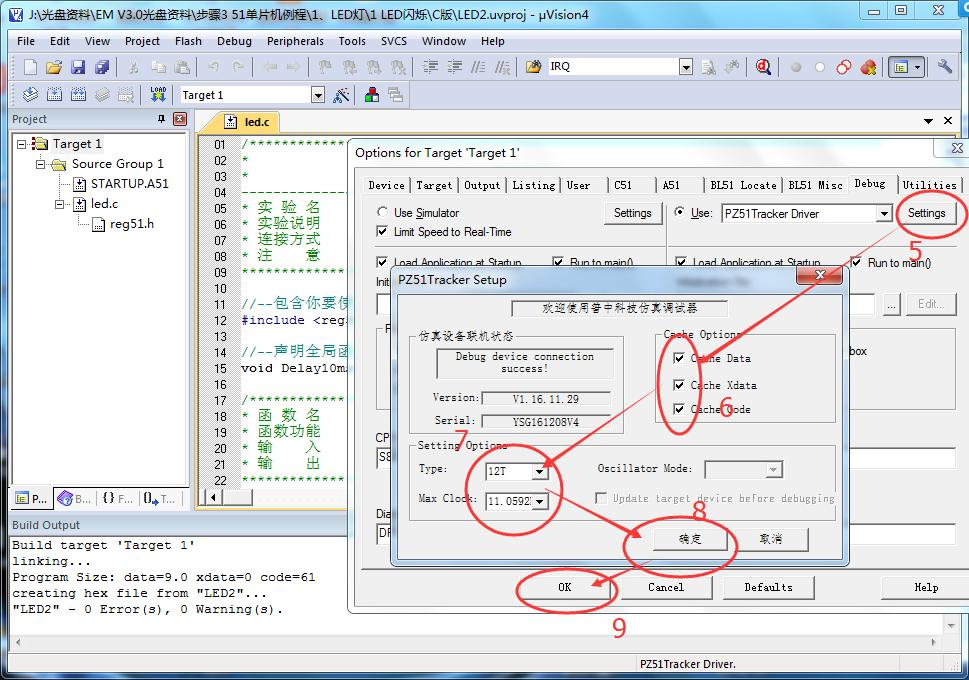This screenshot has width=969, height=680.
Task: Start/Stop Debug Session magnifier icon
Action: [763, 66]
